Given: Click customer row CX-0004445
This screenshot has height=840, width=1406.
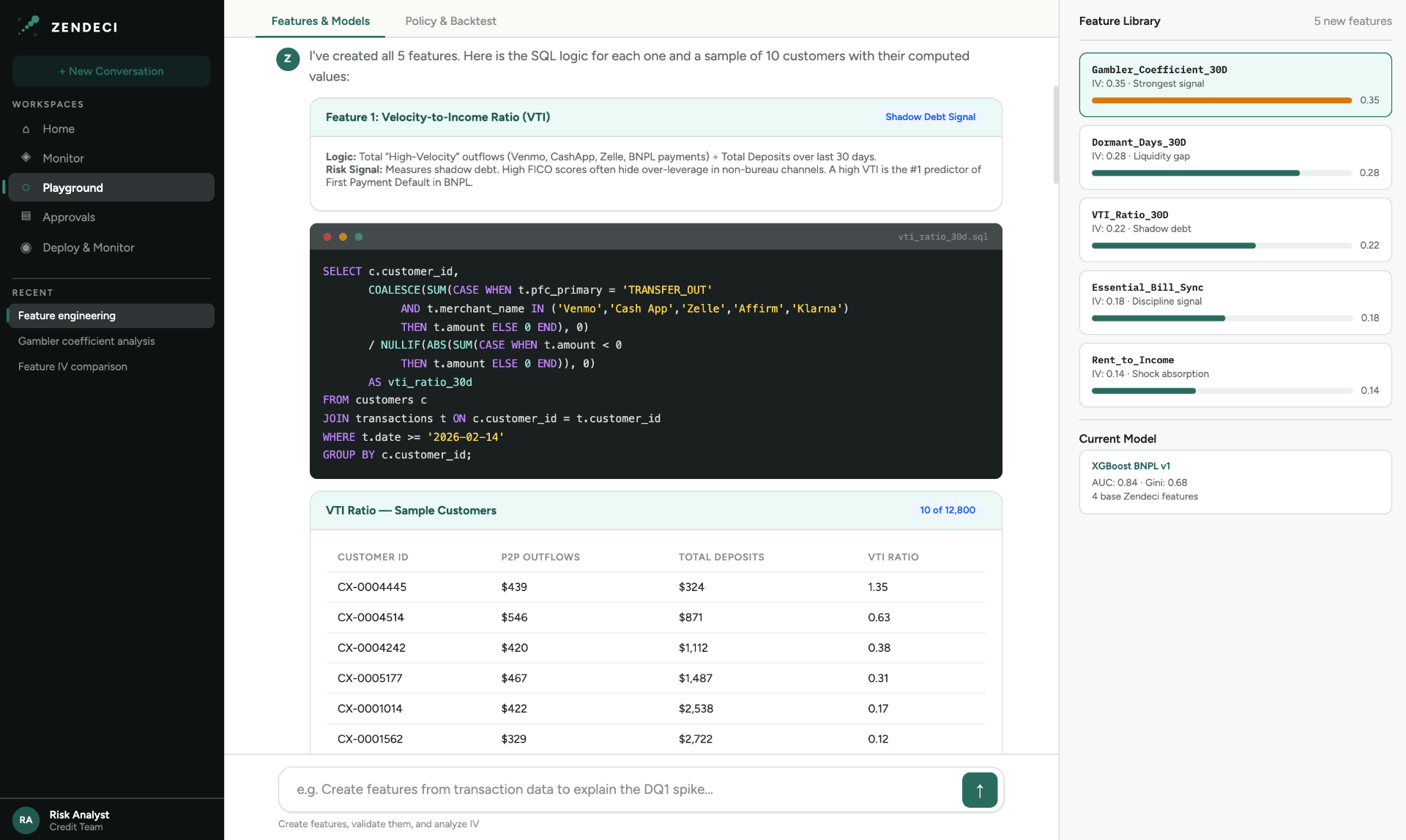Looking at the screenshot, I should click(x=656, y=587).
